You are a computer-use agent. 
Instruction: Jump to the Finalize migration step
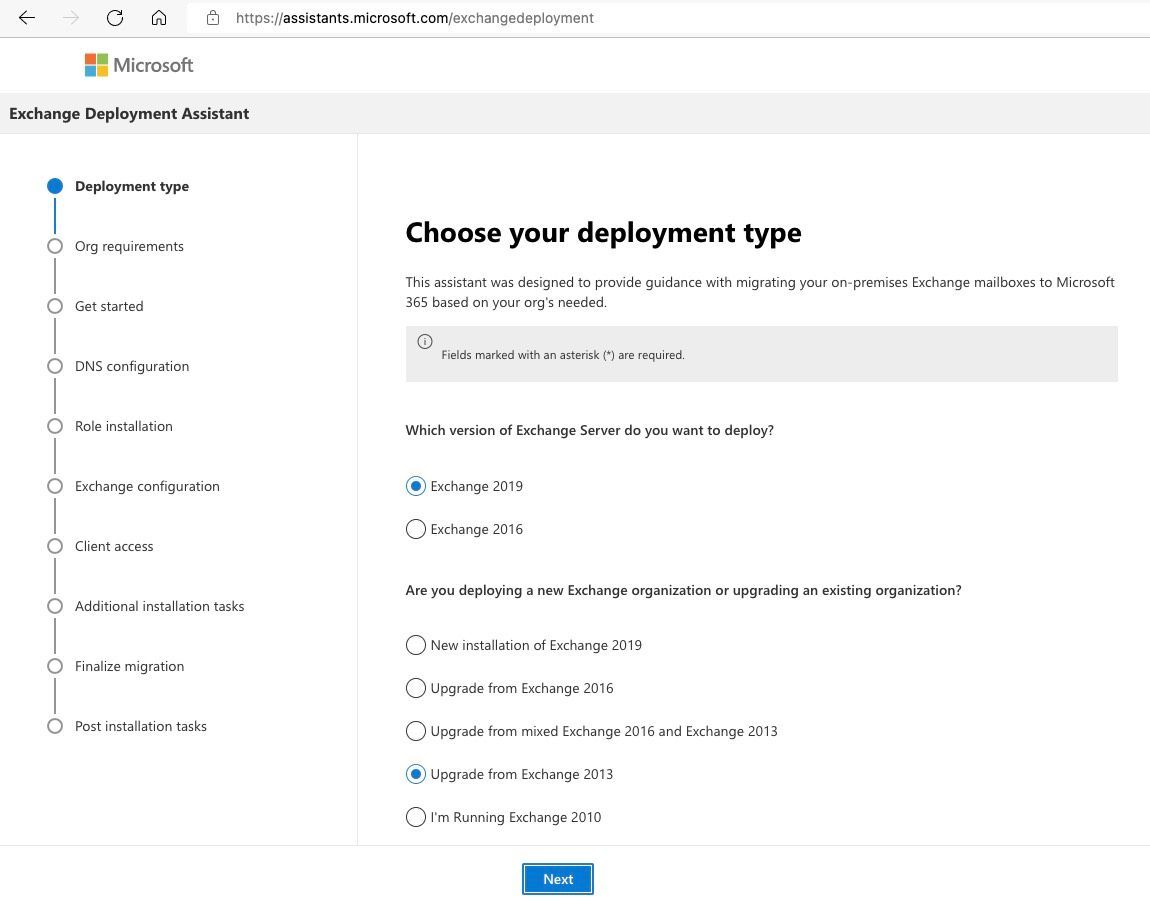click(x=129, y=666)
